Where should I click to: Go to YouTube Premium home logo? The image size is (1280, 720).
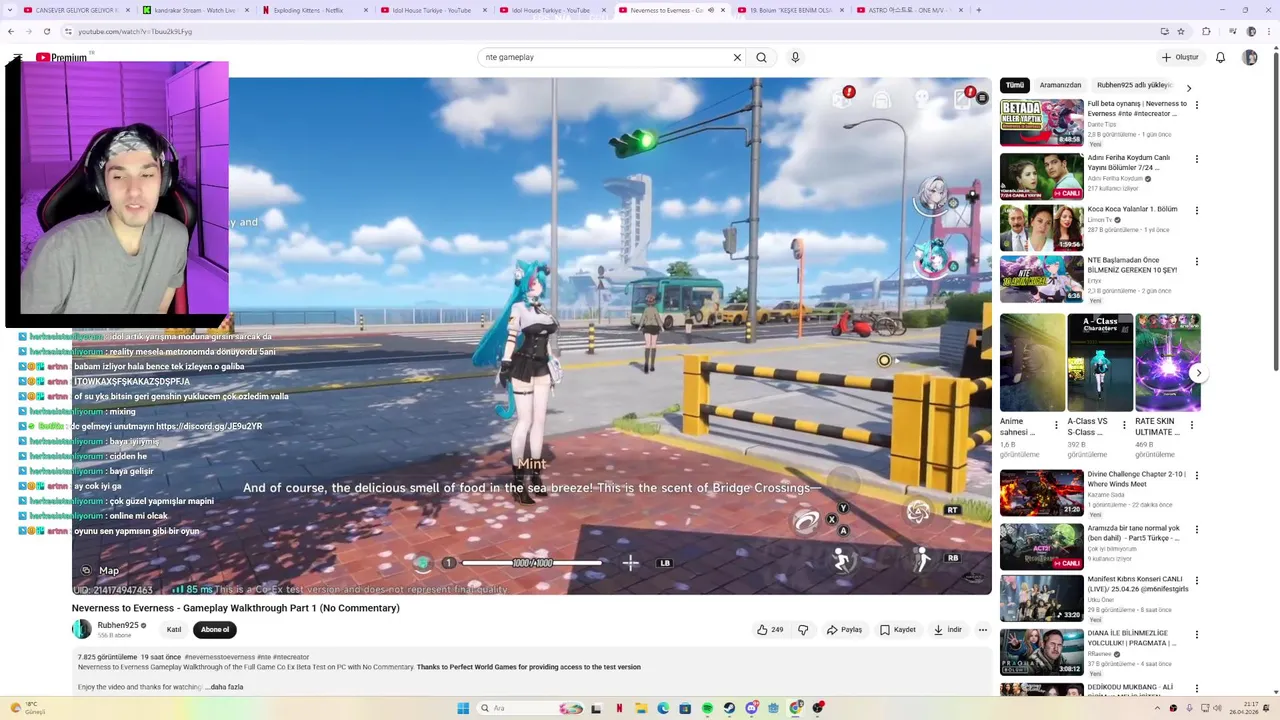(x=61, y=57)
